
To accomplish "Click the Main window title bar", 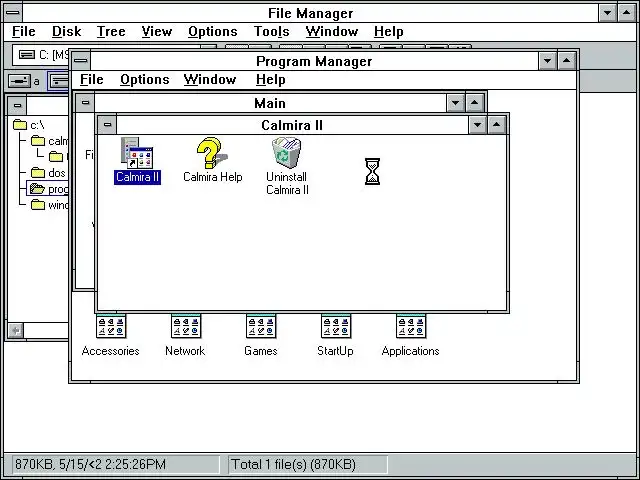I will [270, 103].
